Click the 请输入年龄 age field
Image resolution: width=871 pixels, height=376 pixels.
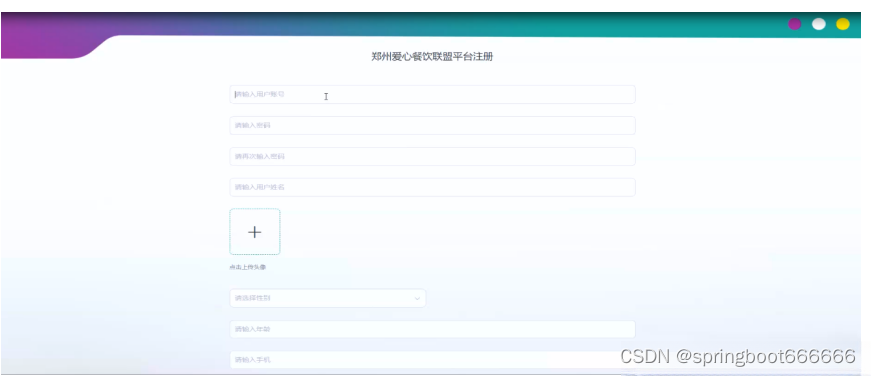coord(432,329)
